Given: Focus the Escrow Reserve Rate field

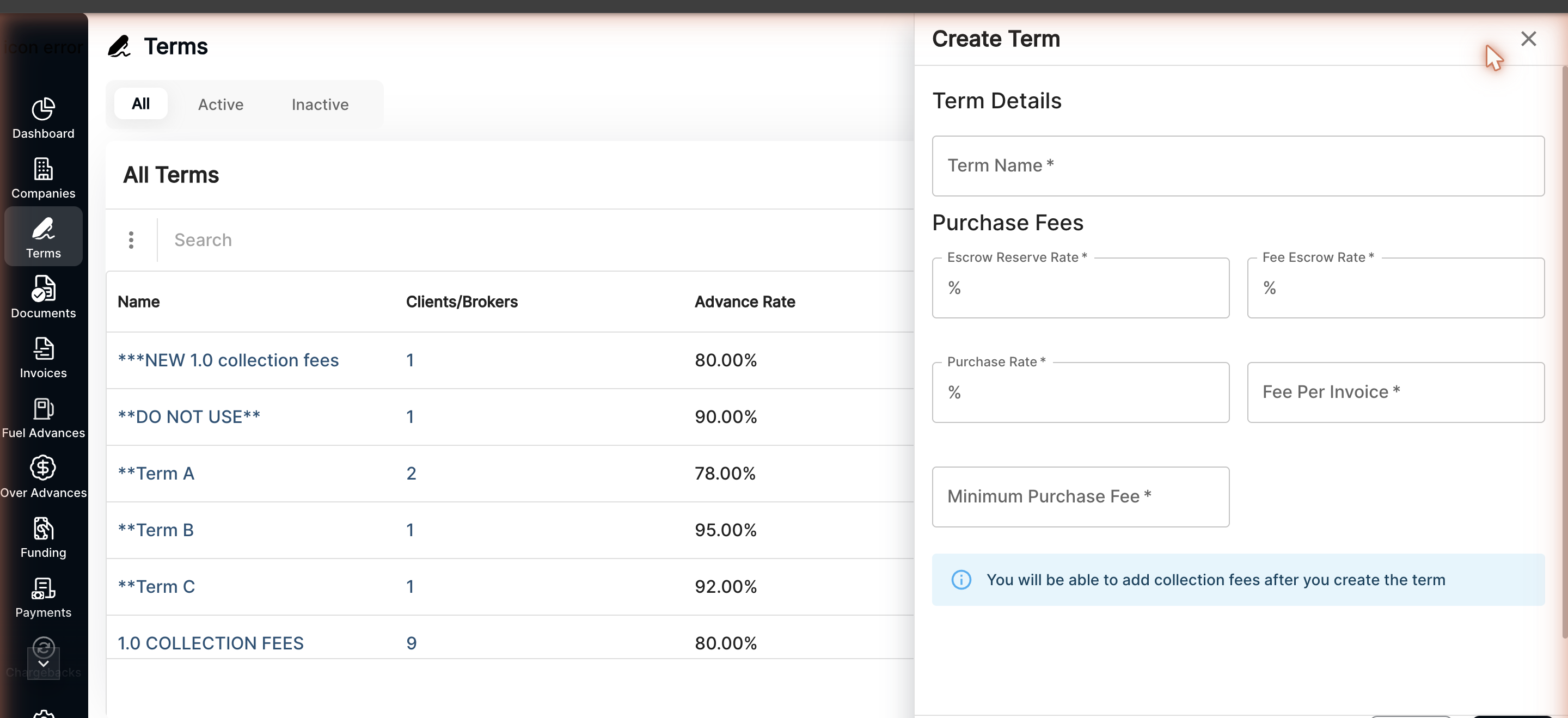Looking at the screenshot, I should tap(1080, 288).
